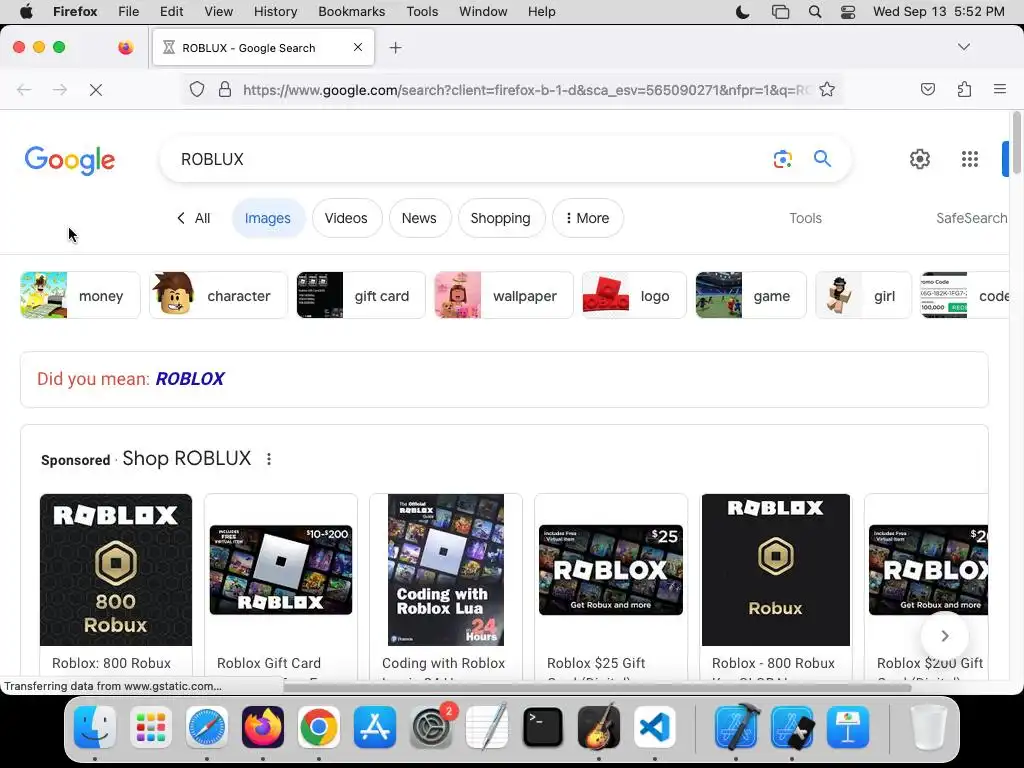This screenshot has height=768, width=1024.
Task: Close the ROBLUX Google Search tab
Action: pos(358,47)
